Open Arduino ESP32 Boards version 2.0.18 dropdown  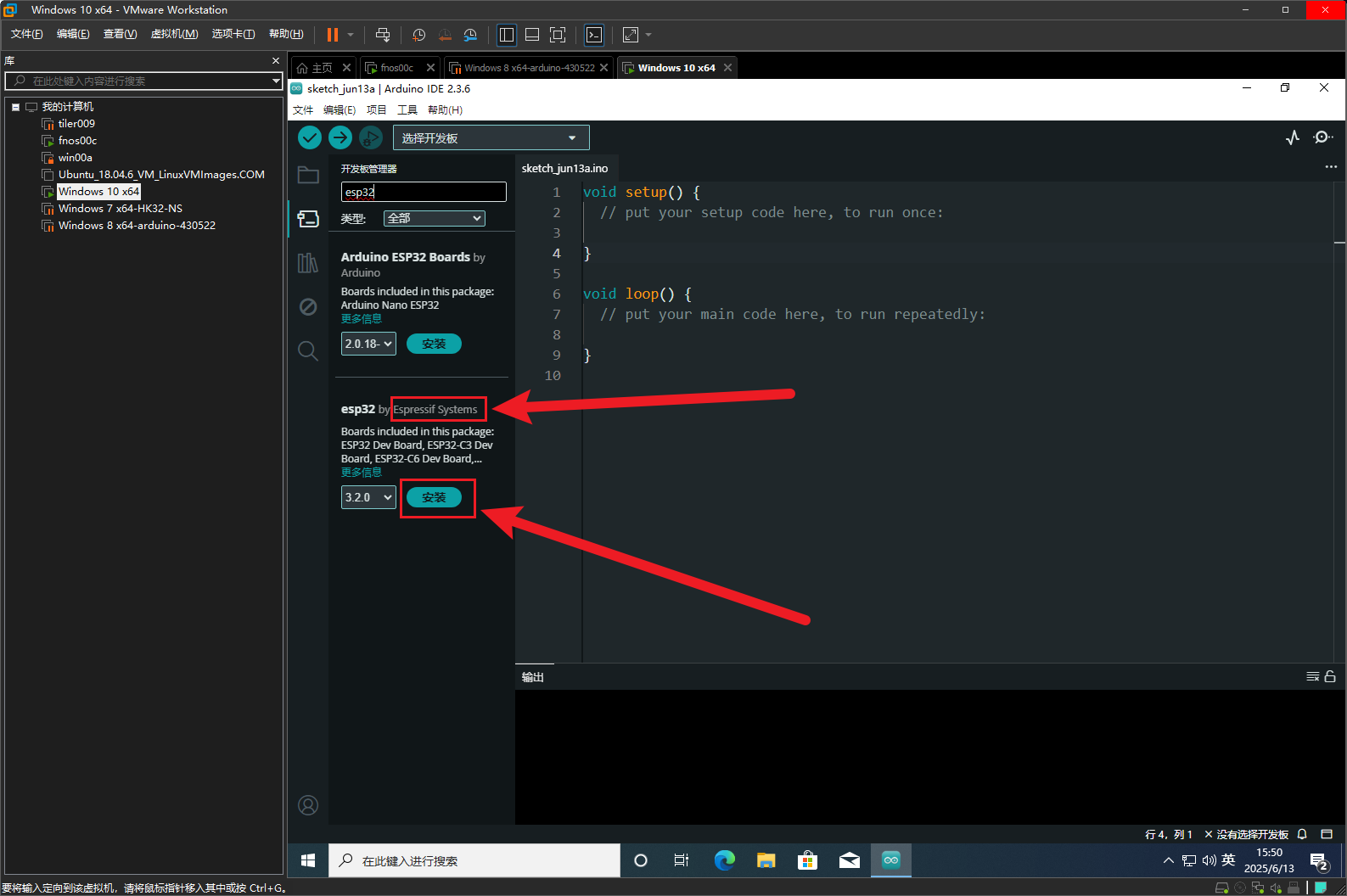tap(368, 344)
